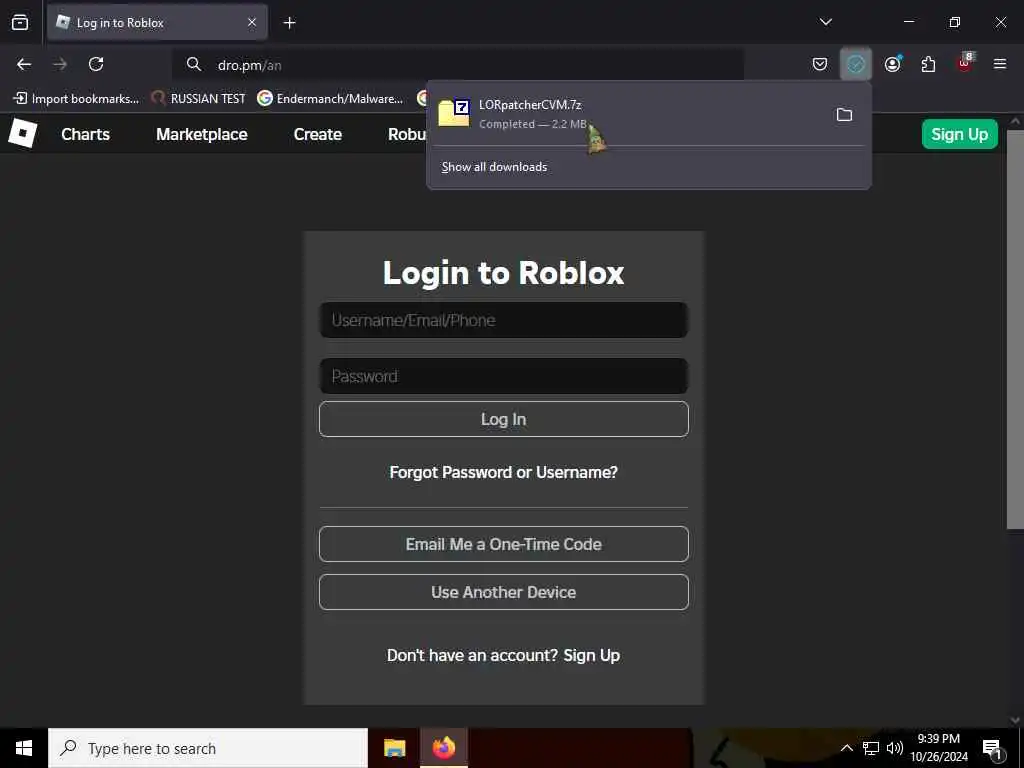The width and height of the screenshot is (1024, 768).
Task: Open the Endermanch/Malware bookmark
Action: [330, 99]
